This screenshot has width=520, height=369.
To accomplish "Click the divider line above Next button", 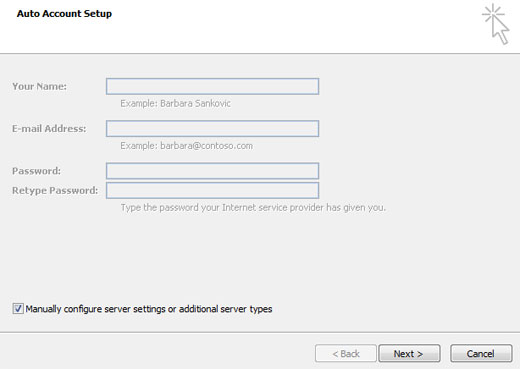I will click(260, 332).
